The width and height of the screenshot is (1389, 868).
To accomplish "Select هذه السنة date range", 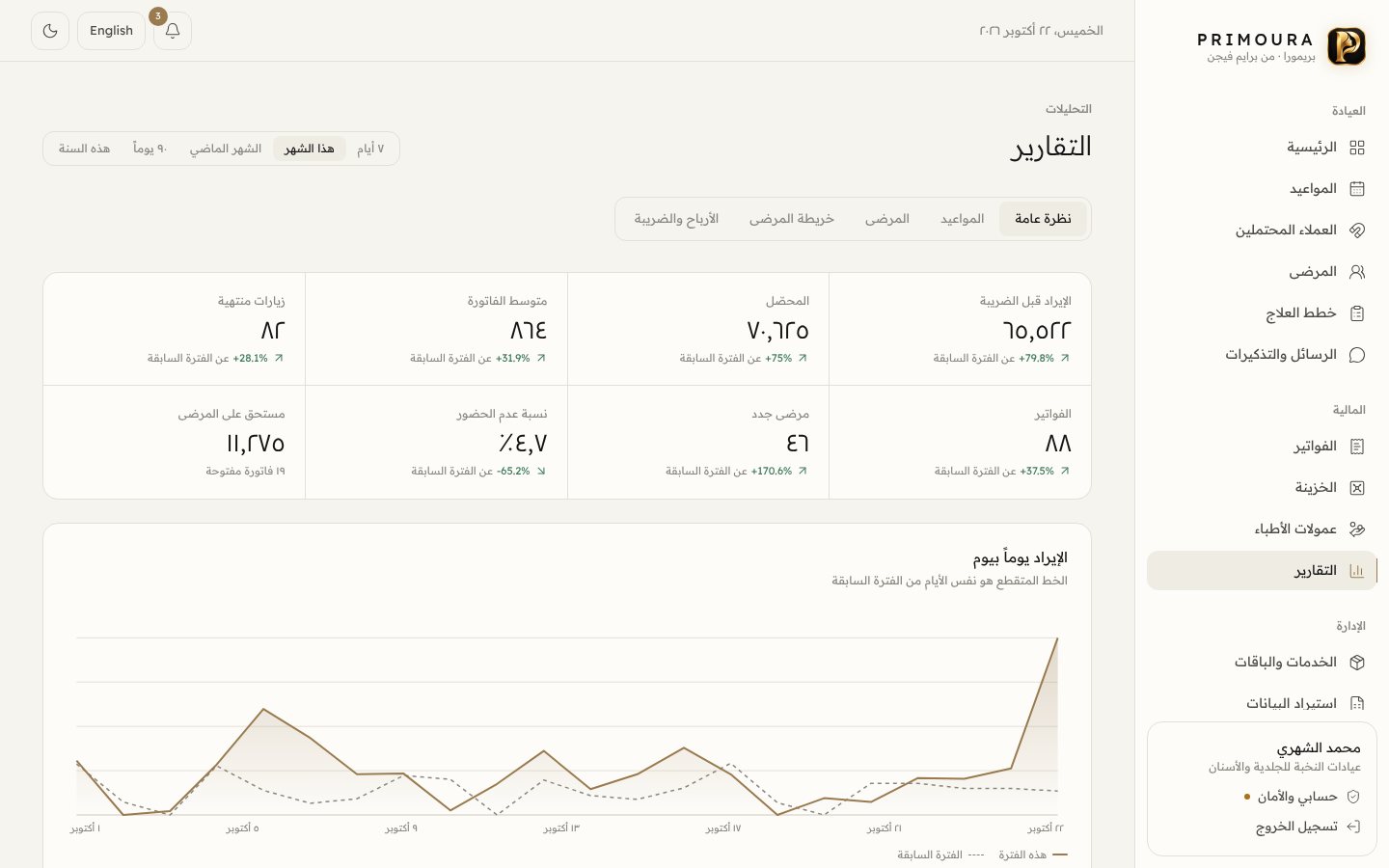I will (84, 149).
